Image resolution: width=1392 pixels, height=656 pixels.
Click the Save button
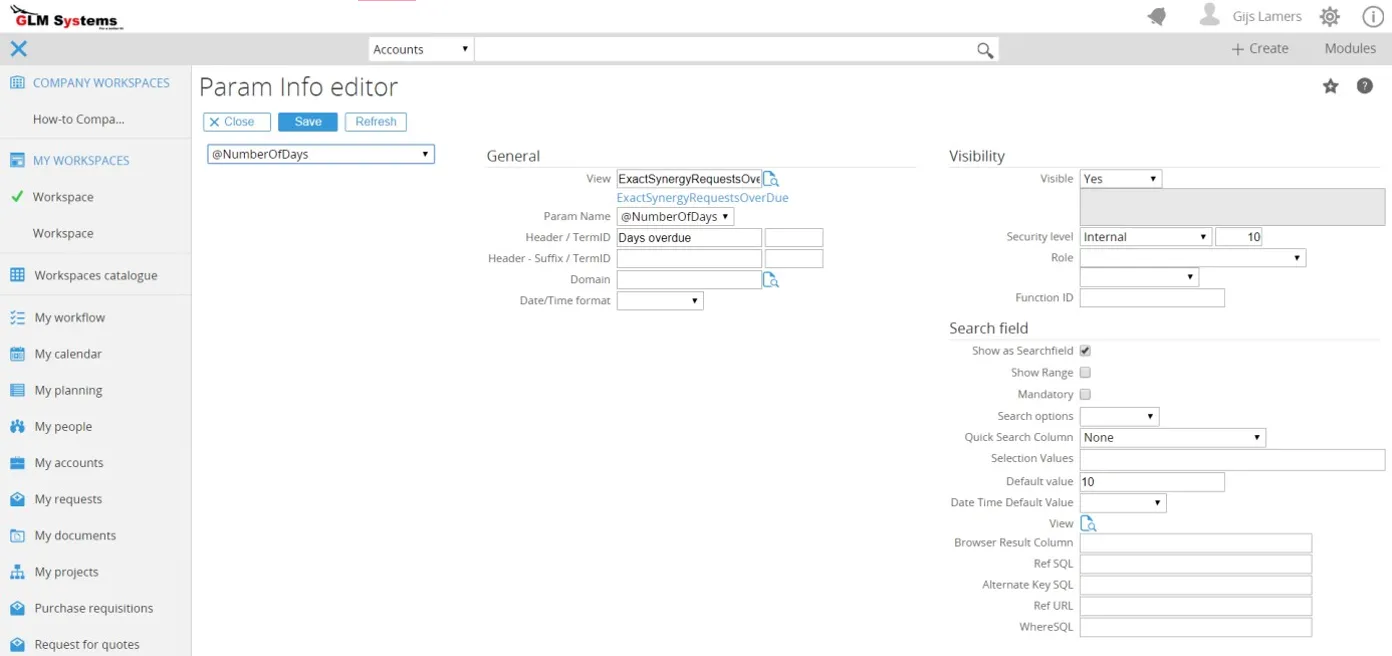coord(308,122)
